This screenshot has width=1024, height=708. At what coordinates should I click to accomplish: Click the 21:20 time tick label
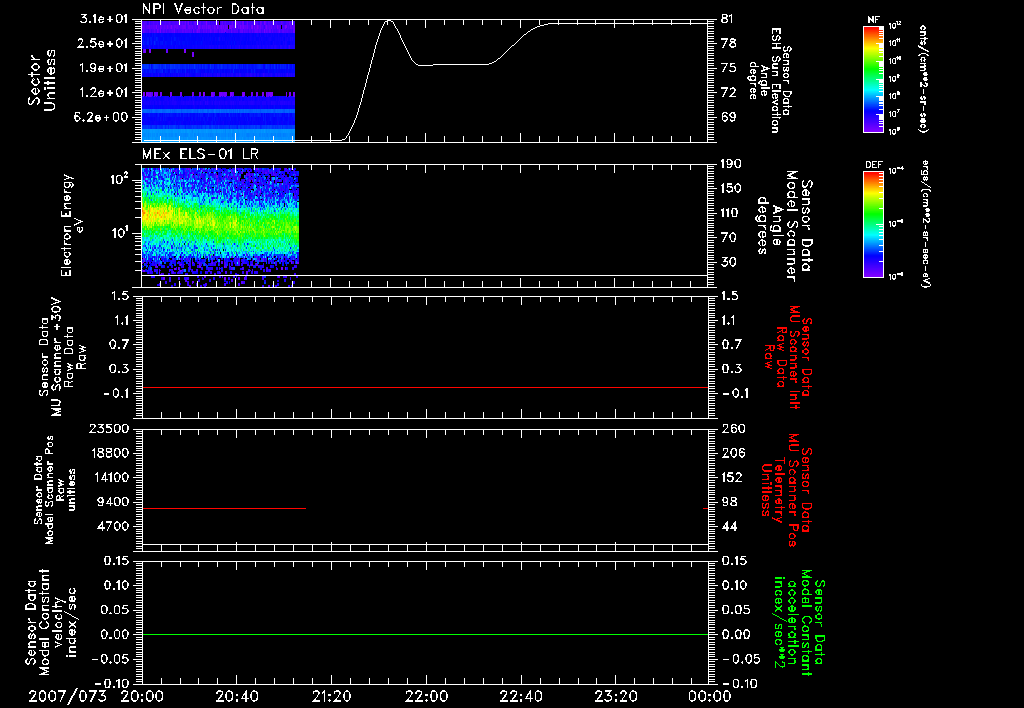tap(331, 696)
